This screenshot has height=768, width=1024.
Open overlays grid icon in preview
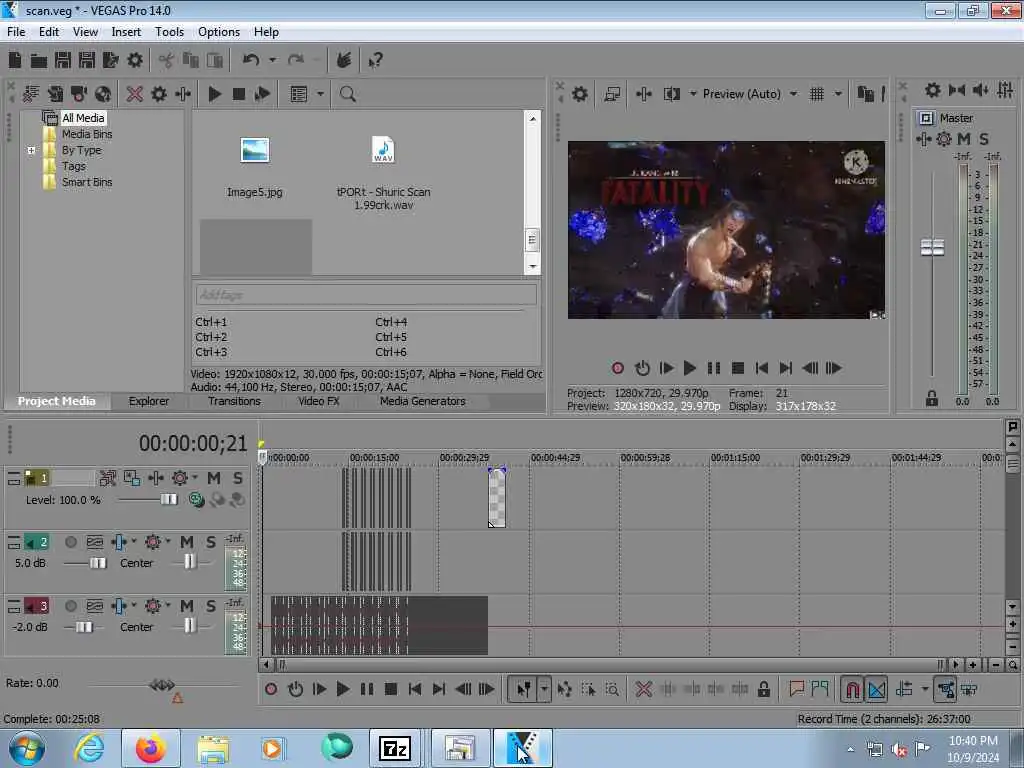point(816,94)
